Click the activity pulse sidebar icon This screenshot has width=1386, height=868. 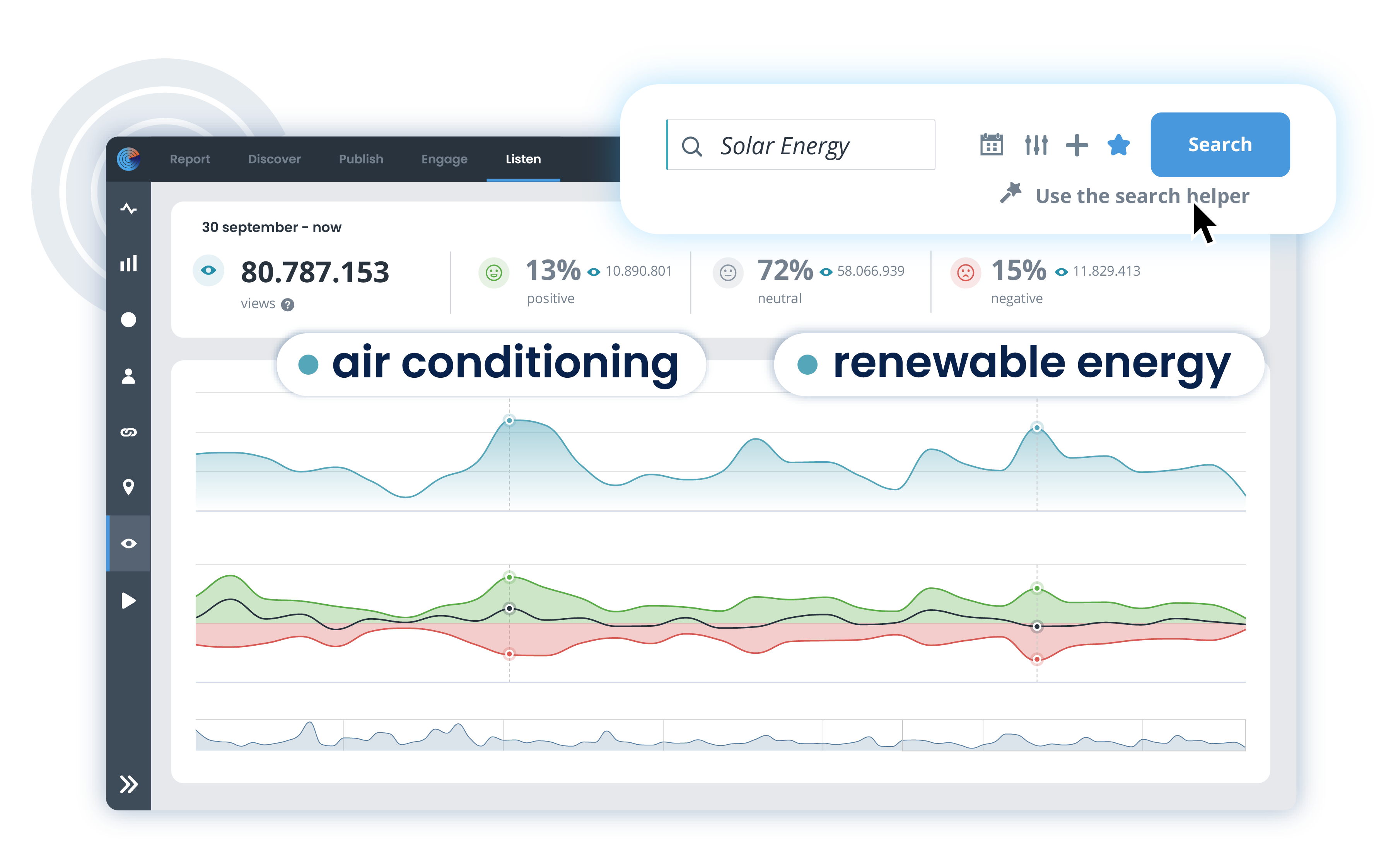click(x=128, y=208)
